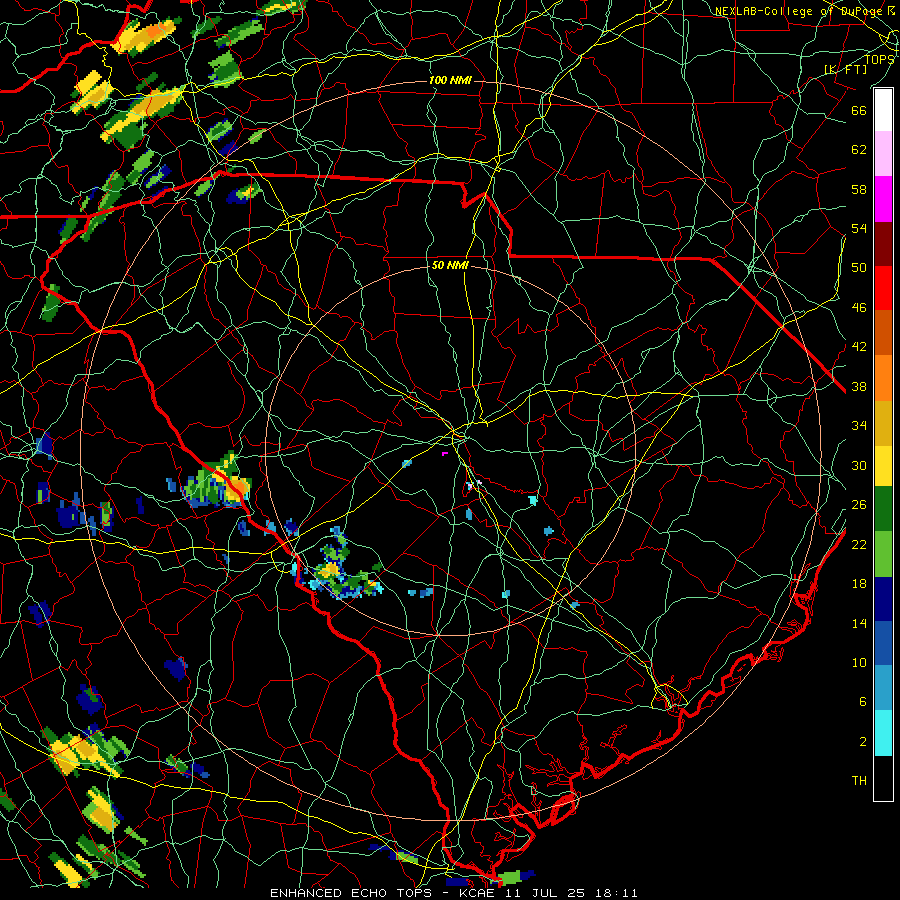Viewport: 900px width, 900px height.
Task: Click the legend value '26'
Action: [859, 505]
